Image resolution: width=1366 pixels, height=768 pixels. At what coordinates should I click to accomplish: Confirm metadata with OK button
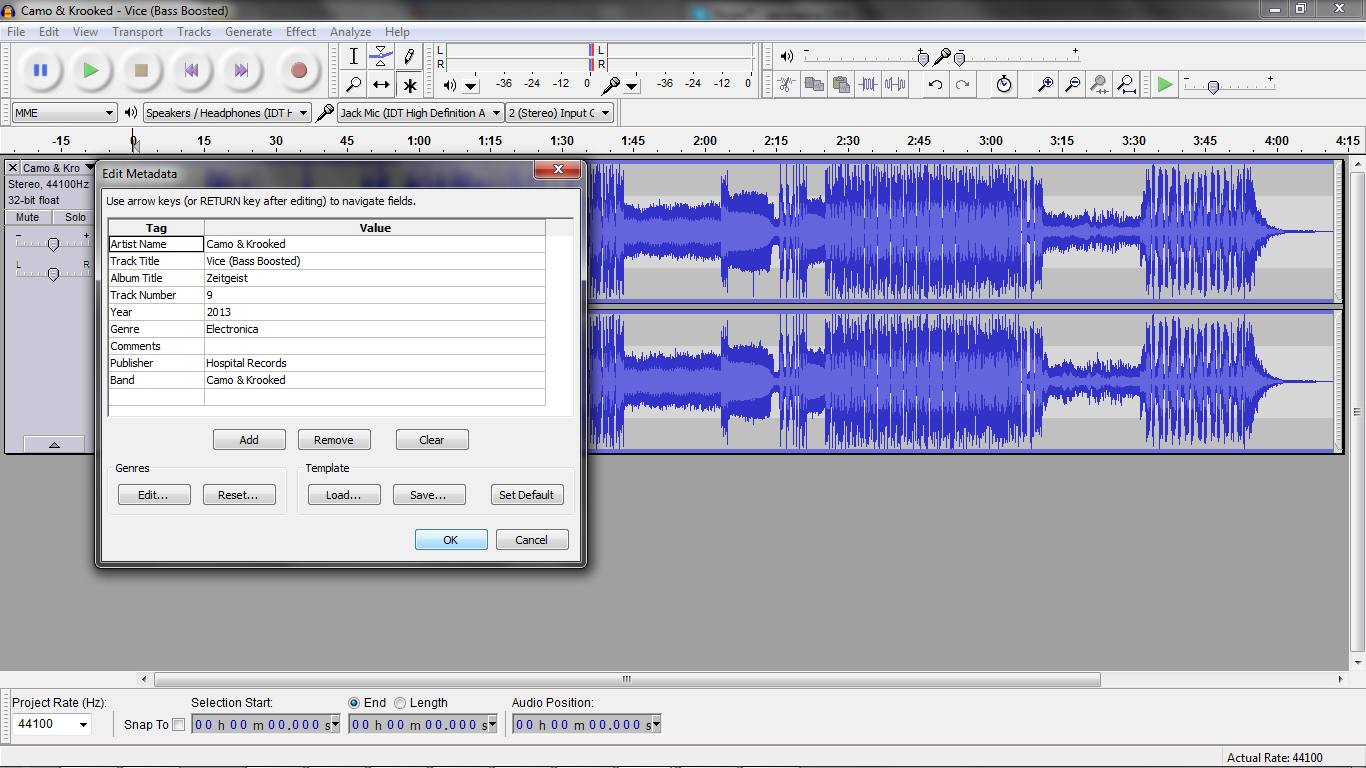click(x=451, y=540)
